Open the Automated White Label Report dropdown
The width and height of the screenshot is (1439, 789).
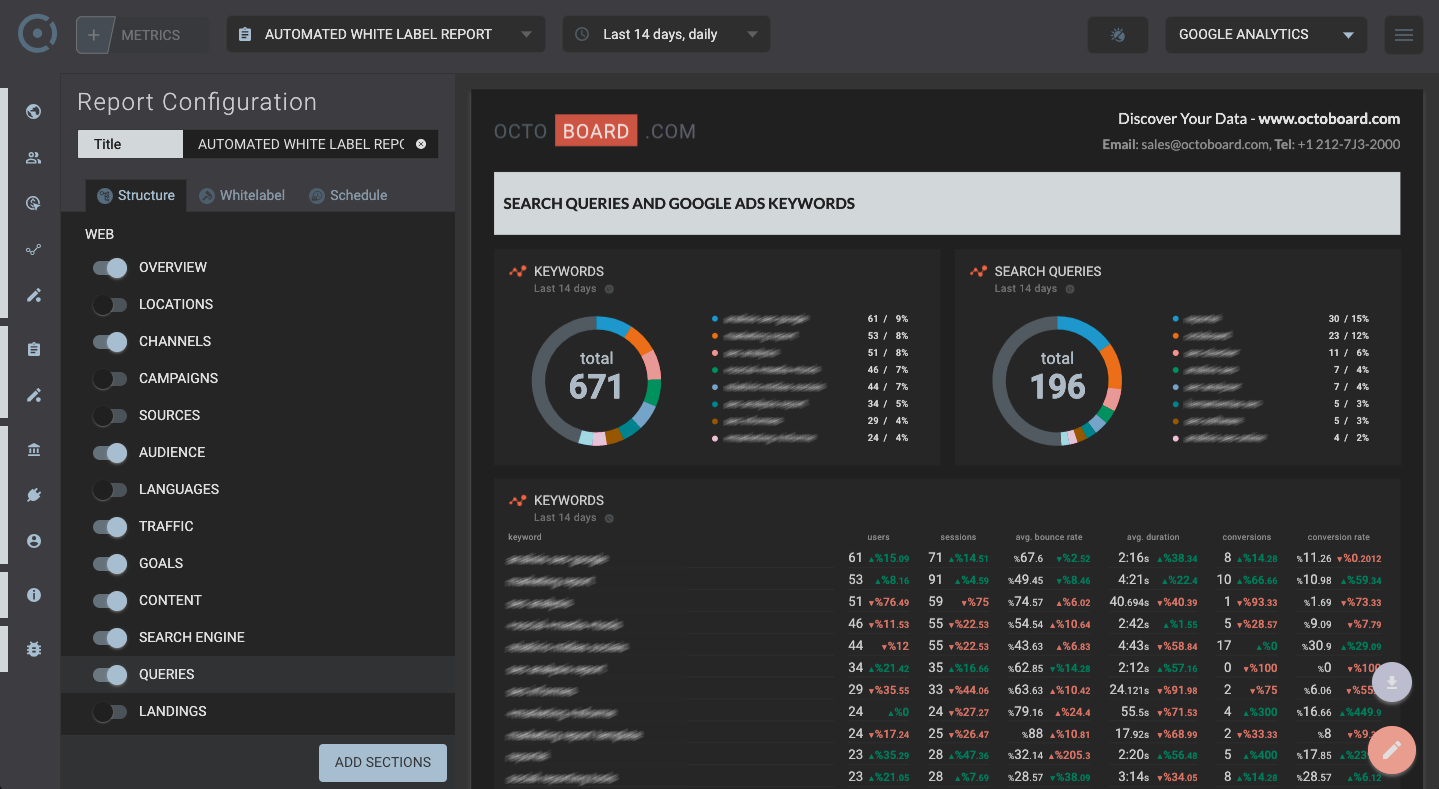386,34
